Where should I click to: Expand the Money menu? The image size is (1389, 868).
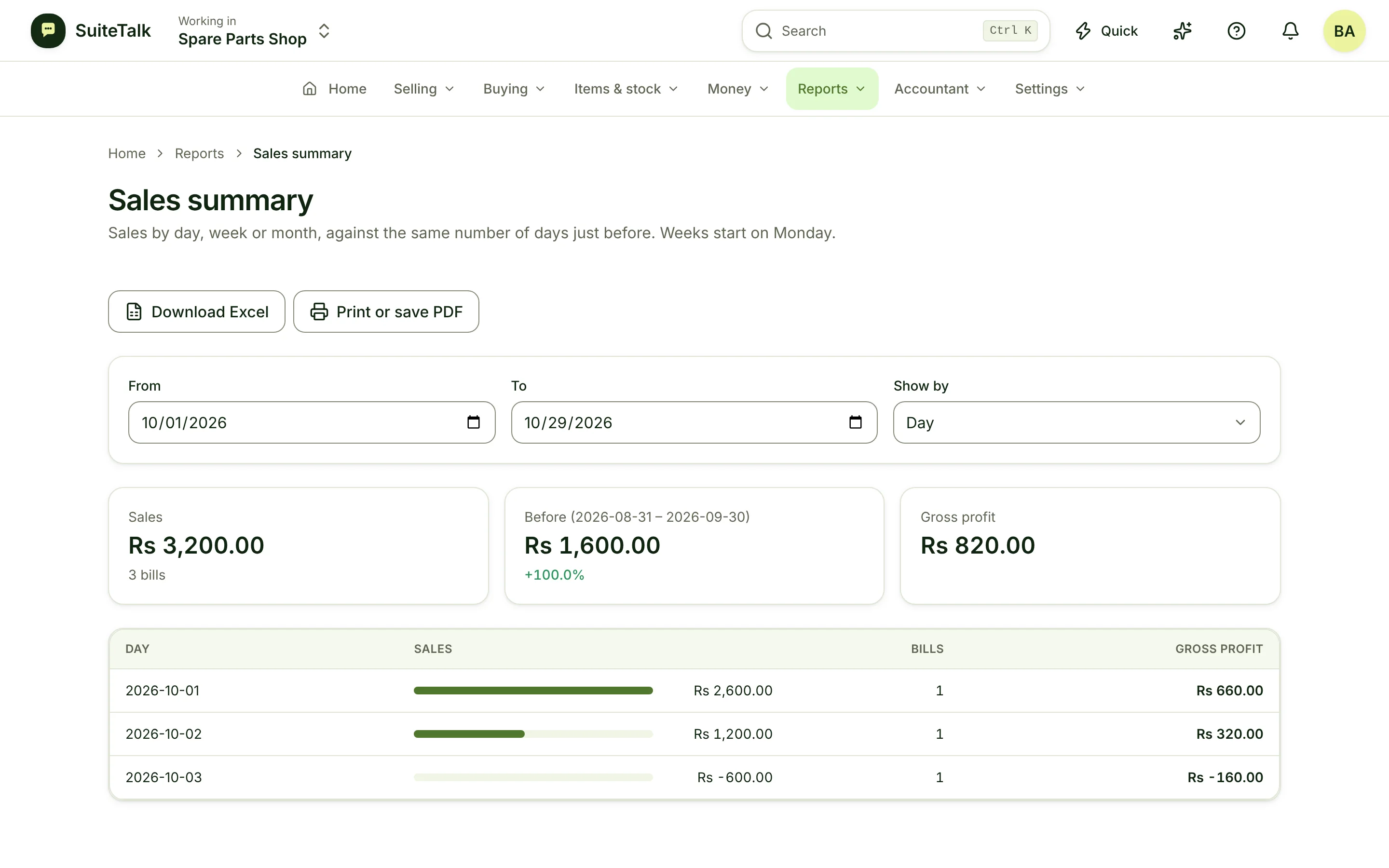(x=737, y=89)
